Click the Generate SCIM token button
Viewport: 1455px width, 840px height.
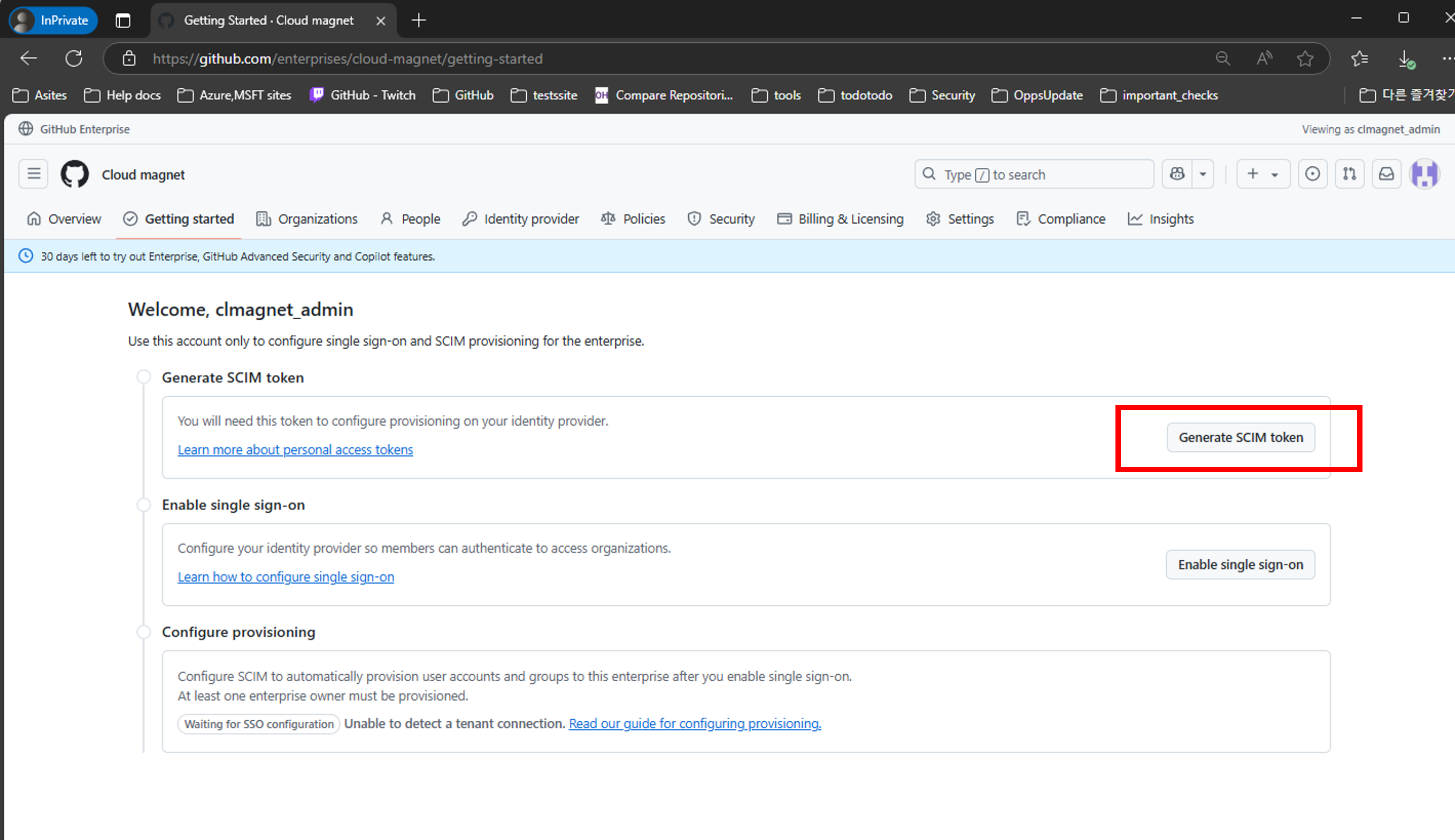pos(1241,437)
